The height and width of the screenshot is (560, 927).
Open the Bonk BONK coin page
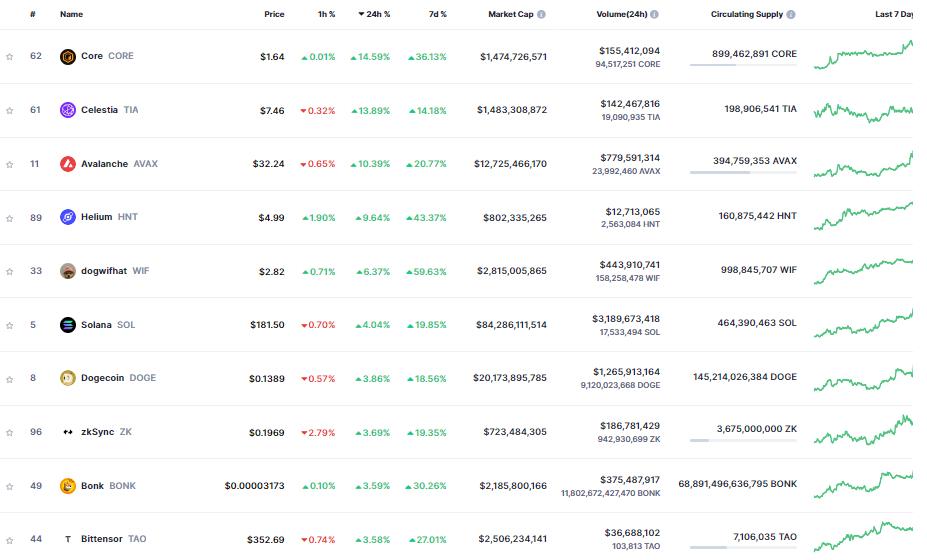tap(108, 485)
